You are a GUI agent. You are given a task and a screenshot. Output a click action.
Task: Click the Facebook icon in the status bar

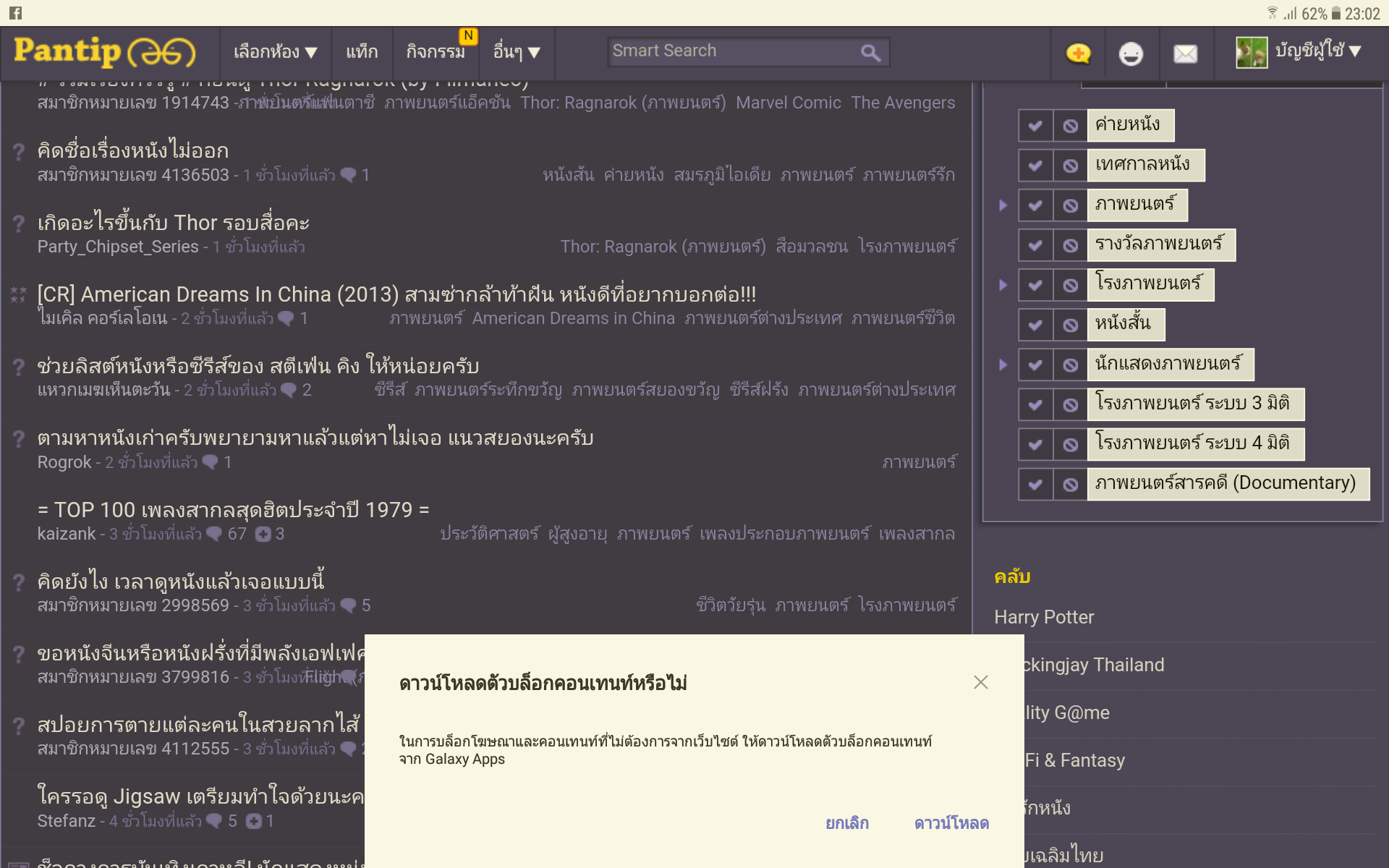(15, 12)
